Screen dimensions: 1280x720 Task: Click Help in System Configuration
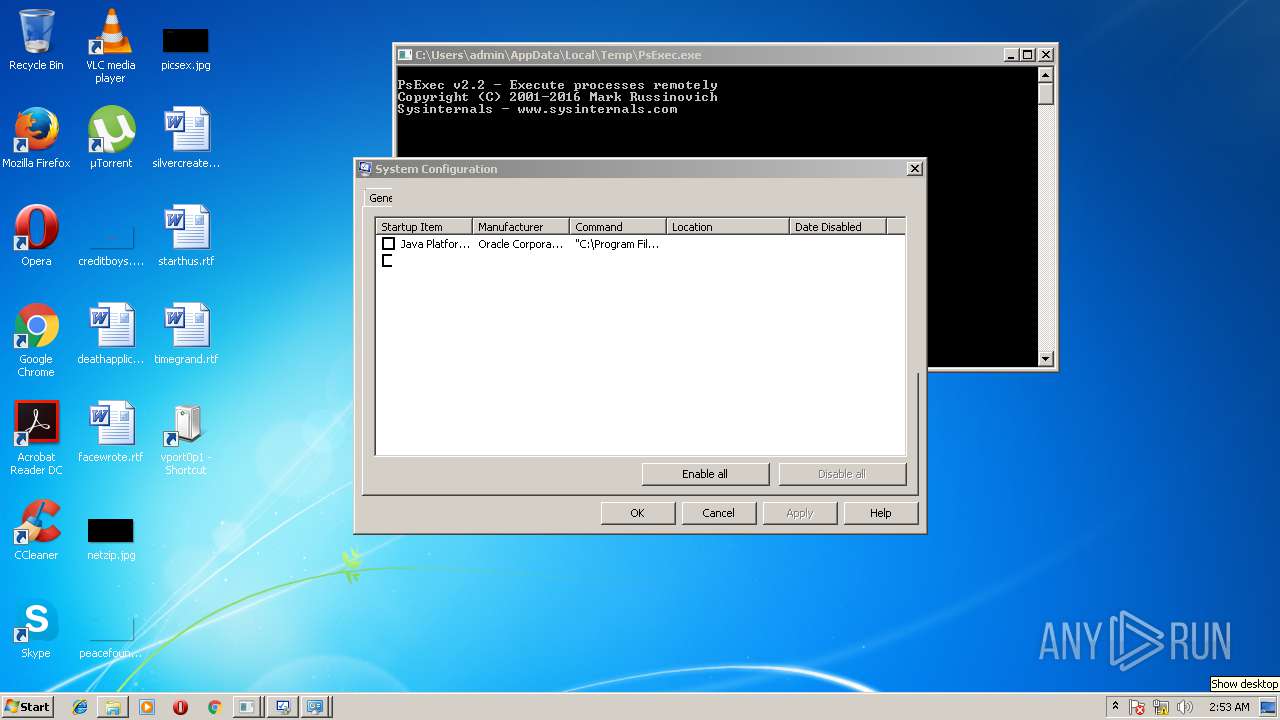pyautogui.click(x=880, y=513)
